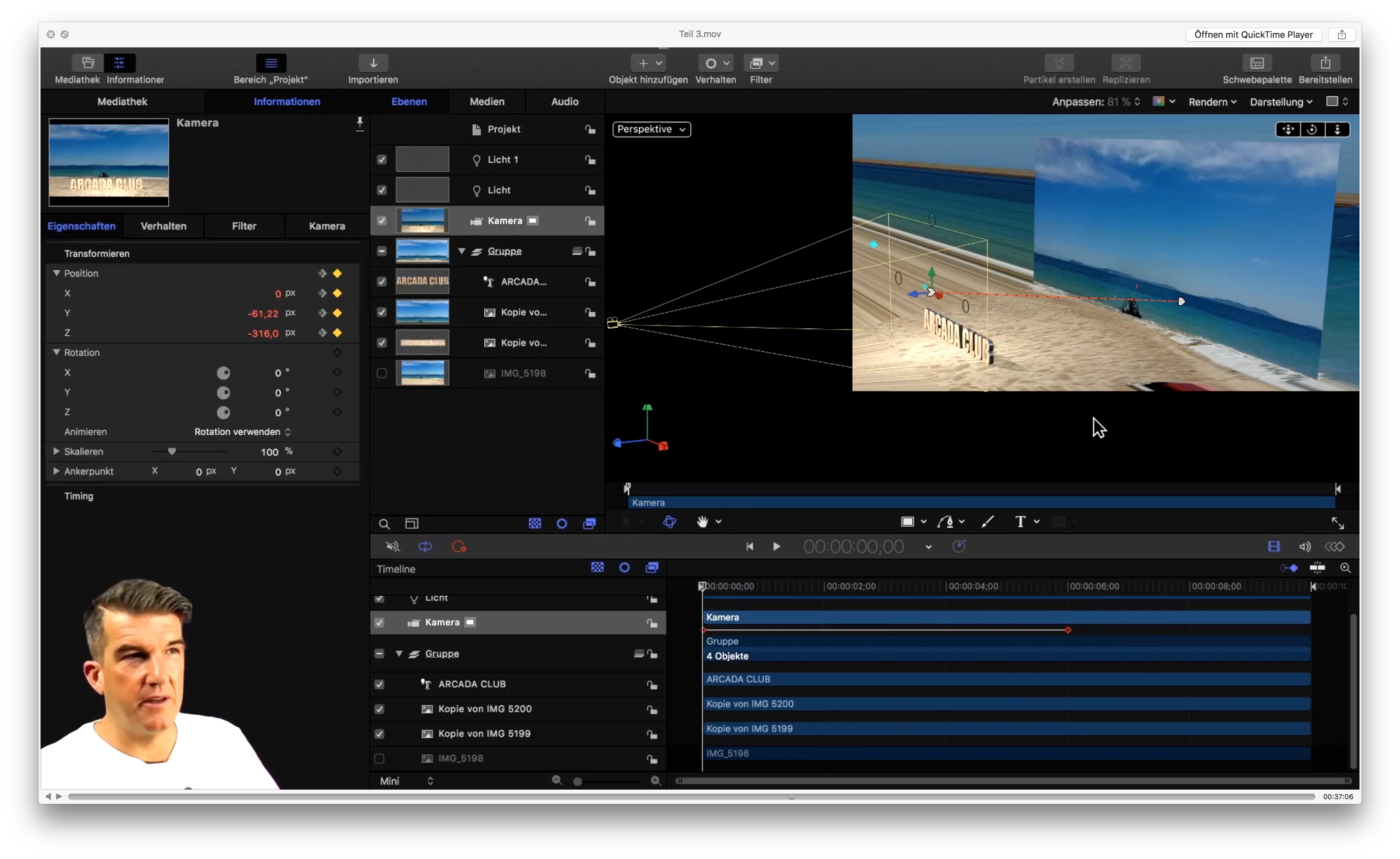Image resolution: width=1400 pixels, height=859 pixels.
Task: Open the Kamera inspector tab
Action: coord(327,226)
